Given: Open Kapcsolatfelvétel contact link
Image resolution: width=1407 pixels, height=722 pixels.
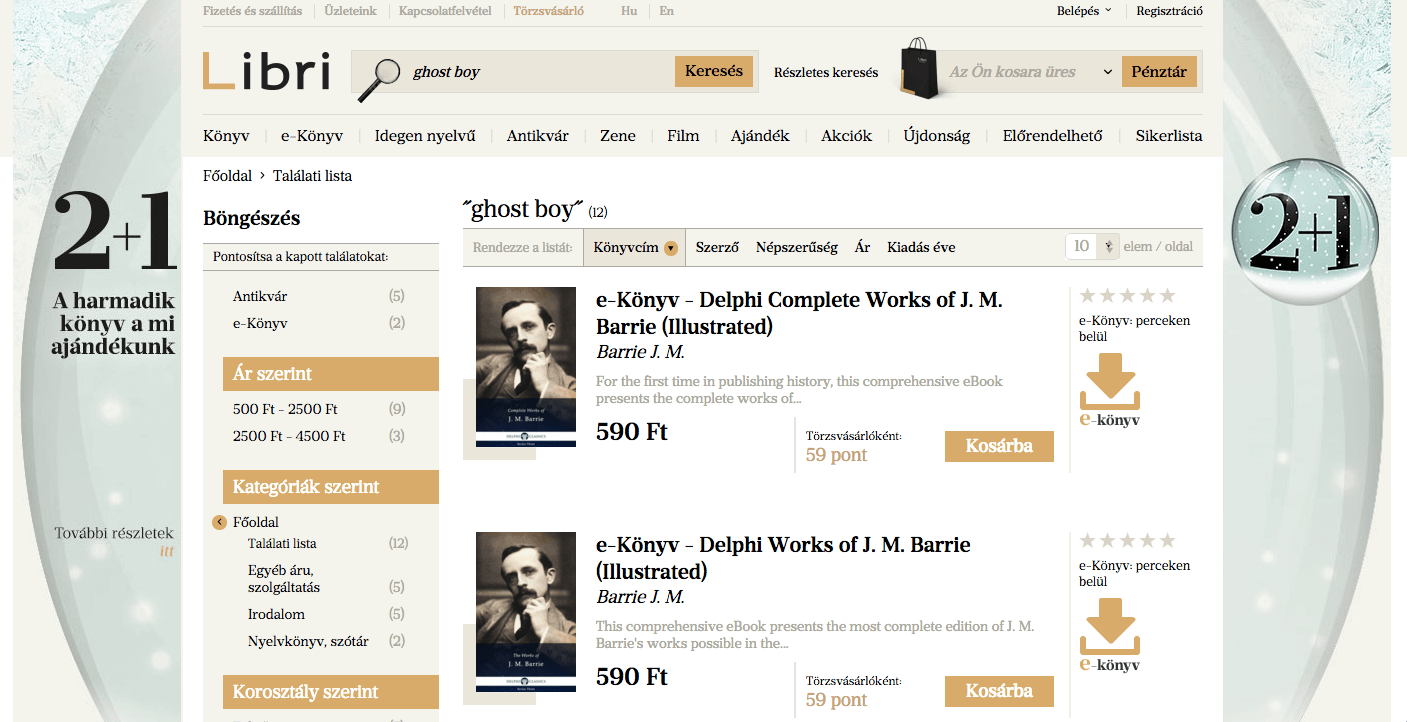Looking at the screenshot, I should [x=445, y=11].
